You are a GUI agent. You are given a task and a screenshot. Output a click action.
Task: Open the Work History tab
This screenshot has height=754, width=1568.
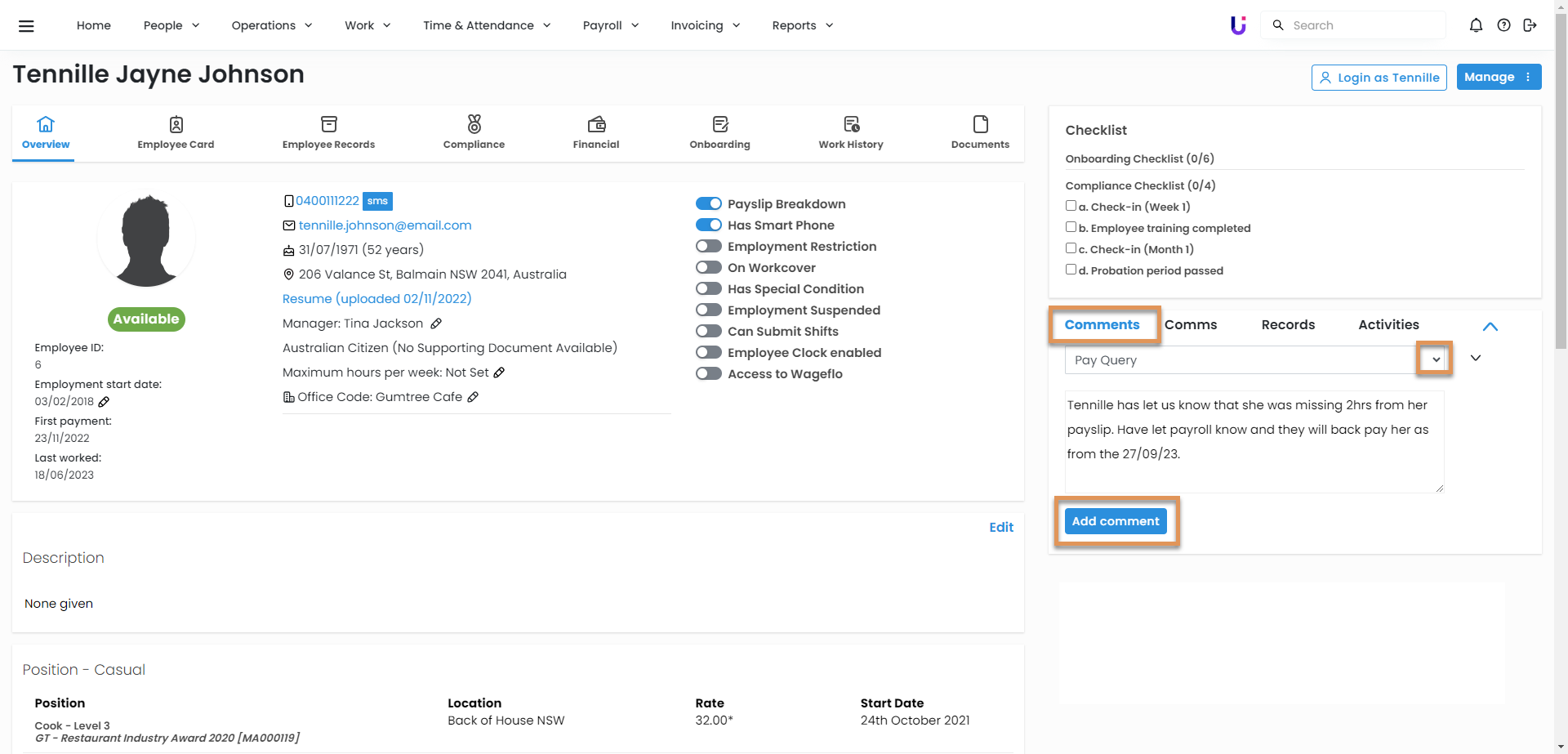pos(850,132)
